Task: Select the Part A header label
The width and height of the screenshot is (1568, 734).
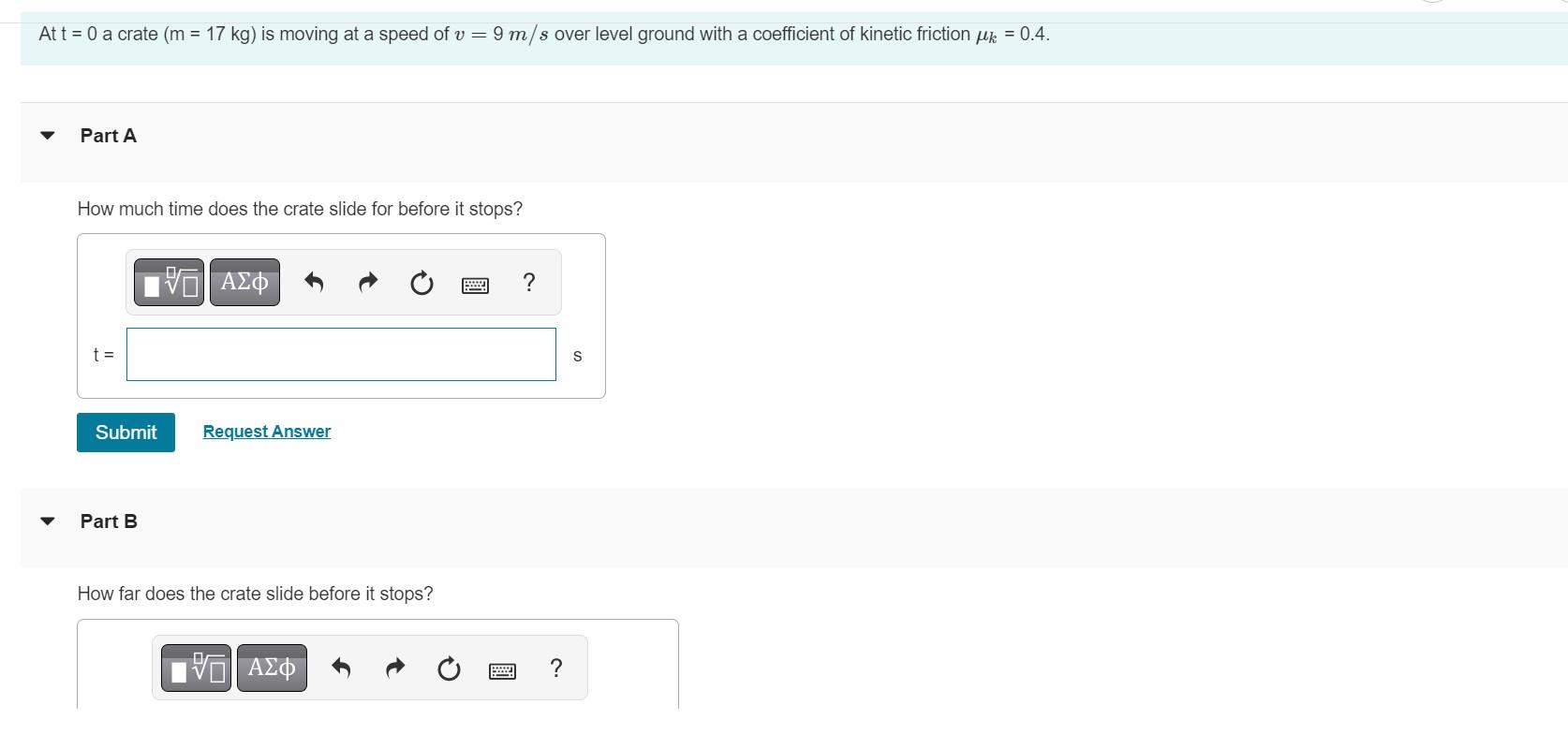Action: [x=109, y=136]
